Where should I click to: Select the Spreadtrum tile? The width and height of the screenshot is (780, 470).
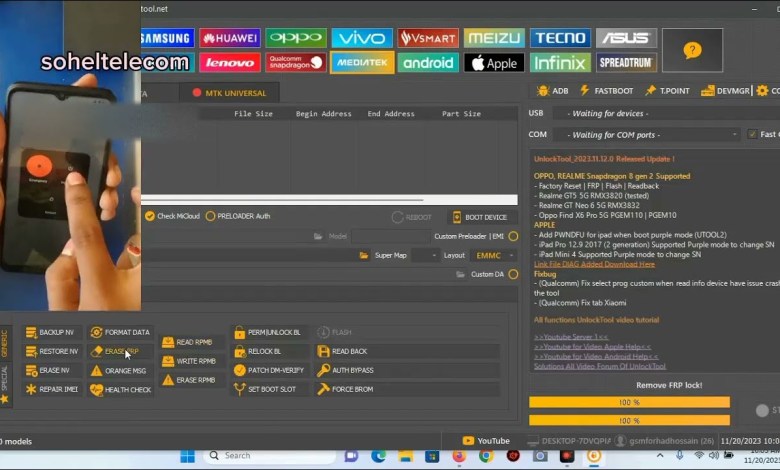(x=626, y=63)
